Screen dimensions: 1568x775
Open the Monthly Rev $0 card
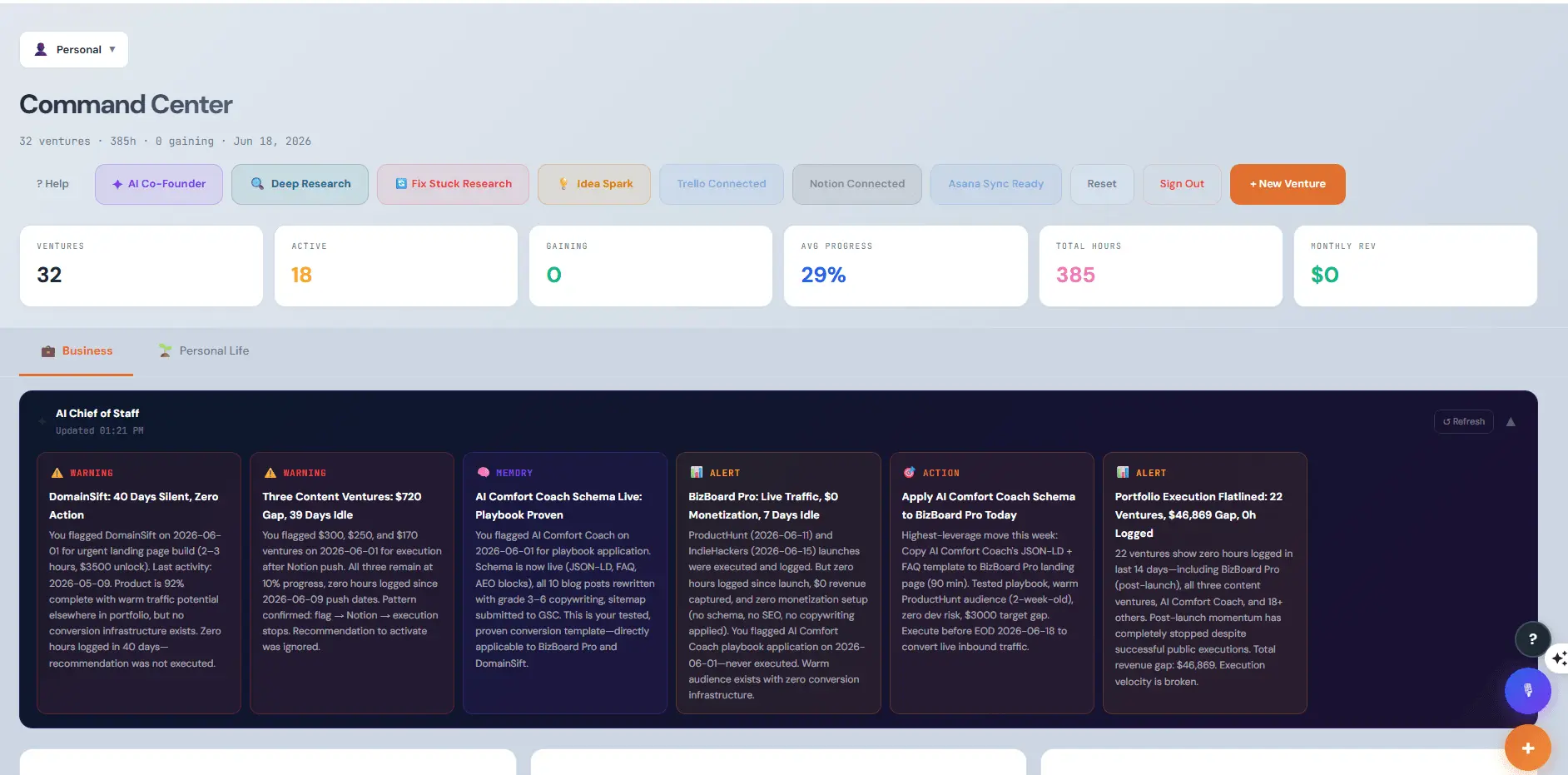tap(1416, 266)
